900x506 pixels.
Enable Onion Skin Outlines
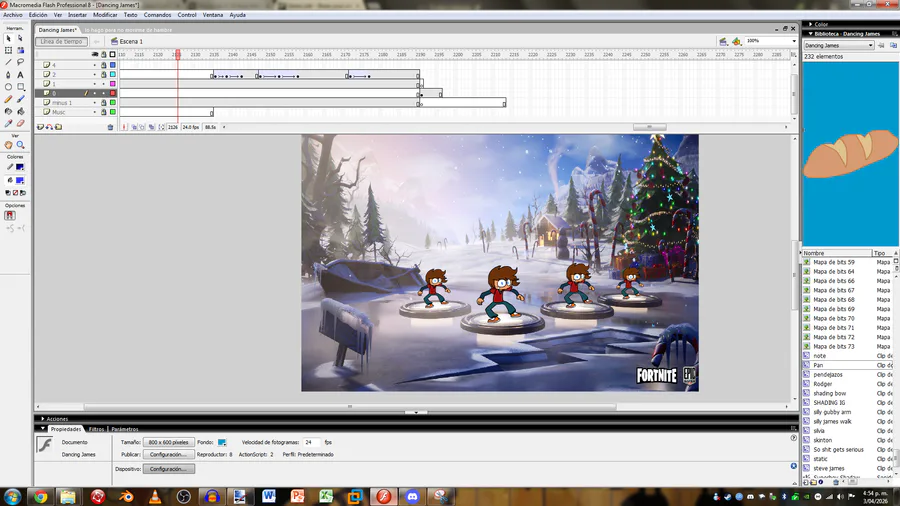point(142,127)
